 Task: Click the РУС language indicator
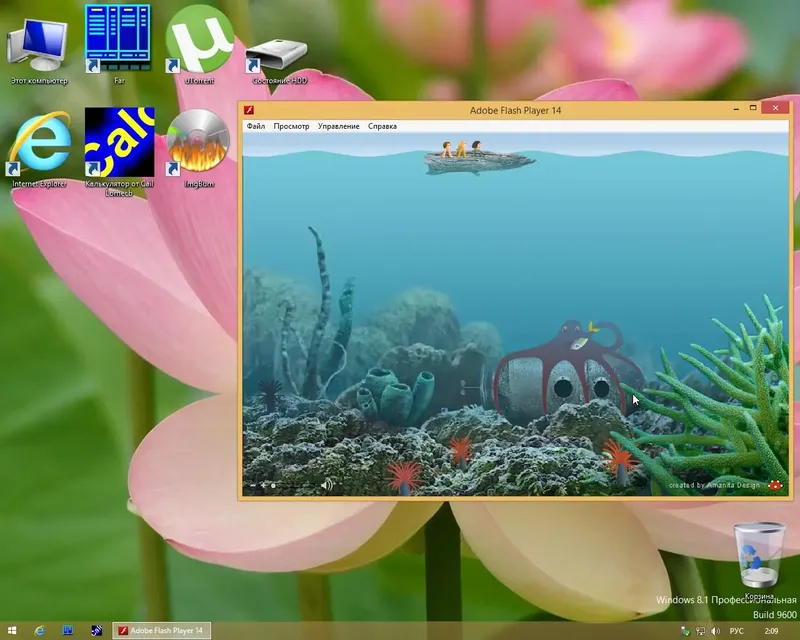737,631
